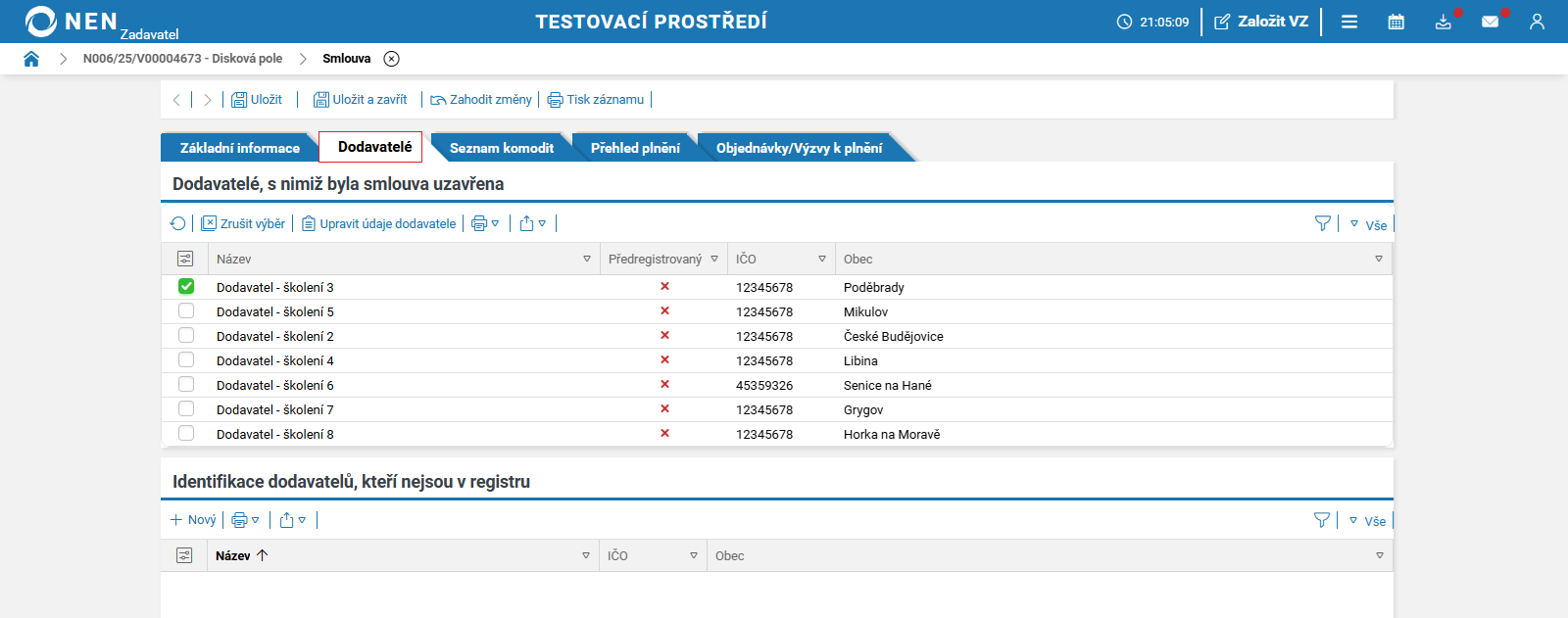Screen dimensions: 1568x618
Task: Click Zrušit výběr
Action: [243, 223]
